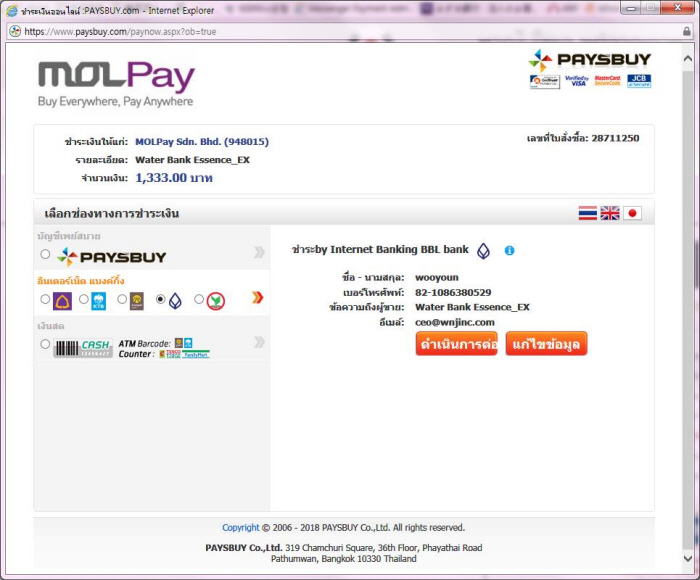Click the email ceo@wnjinc.com
This screenshot has height=580, width=700.
click(455, 322)
